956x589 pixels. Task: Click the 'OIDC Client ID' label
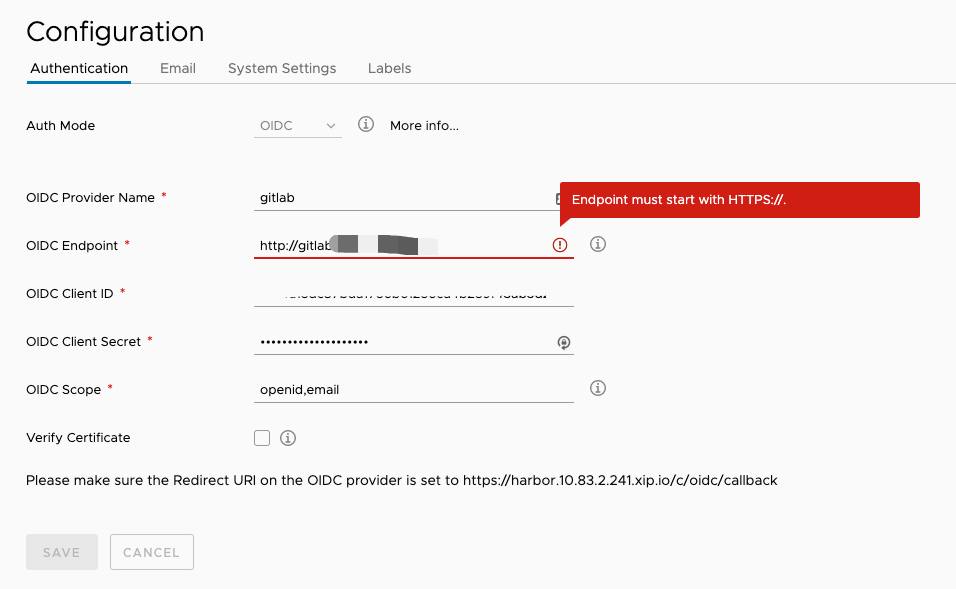point(70,294)
